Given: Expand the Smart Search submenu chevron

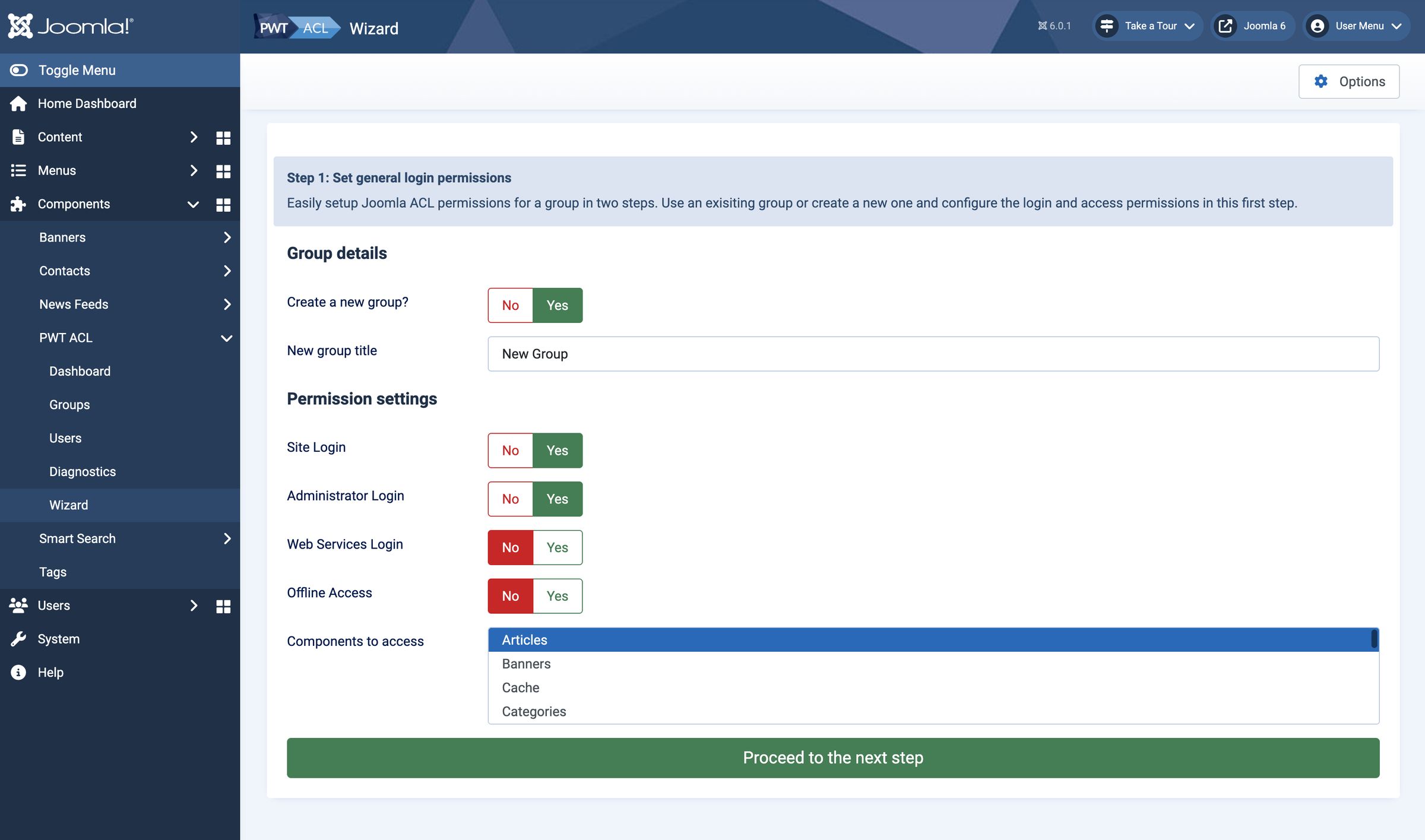Looking at the screenshot, I should click(x=227, y=538).
